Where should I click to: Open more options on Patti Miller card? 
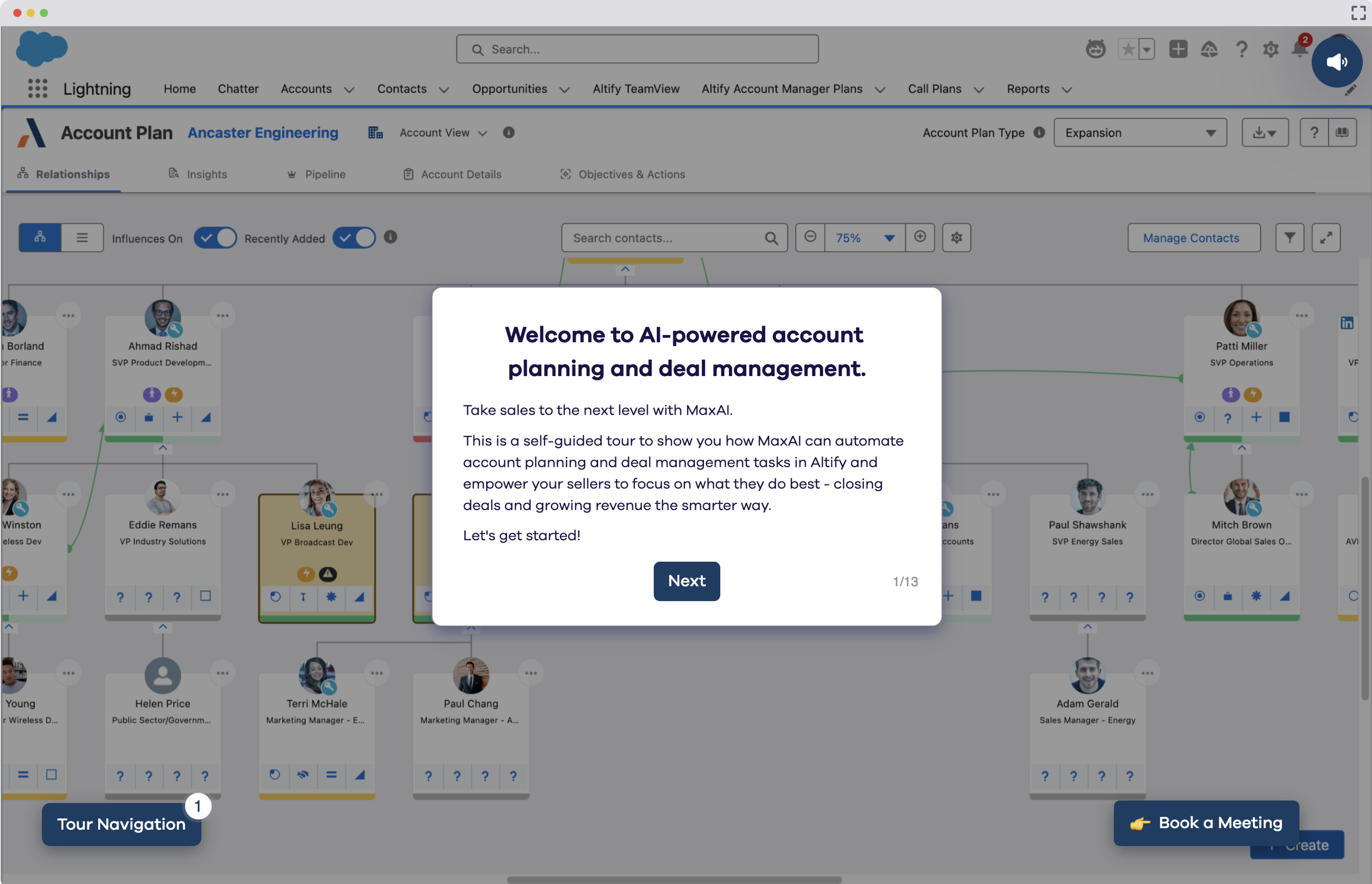[1301, 316]
